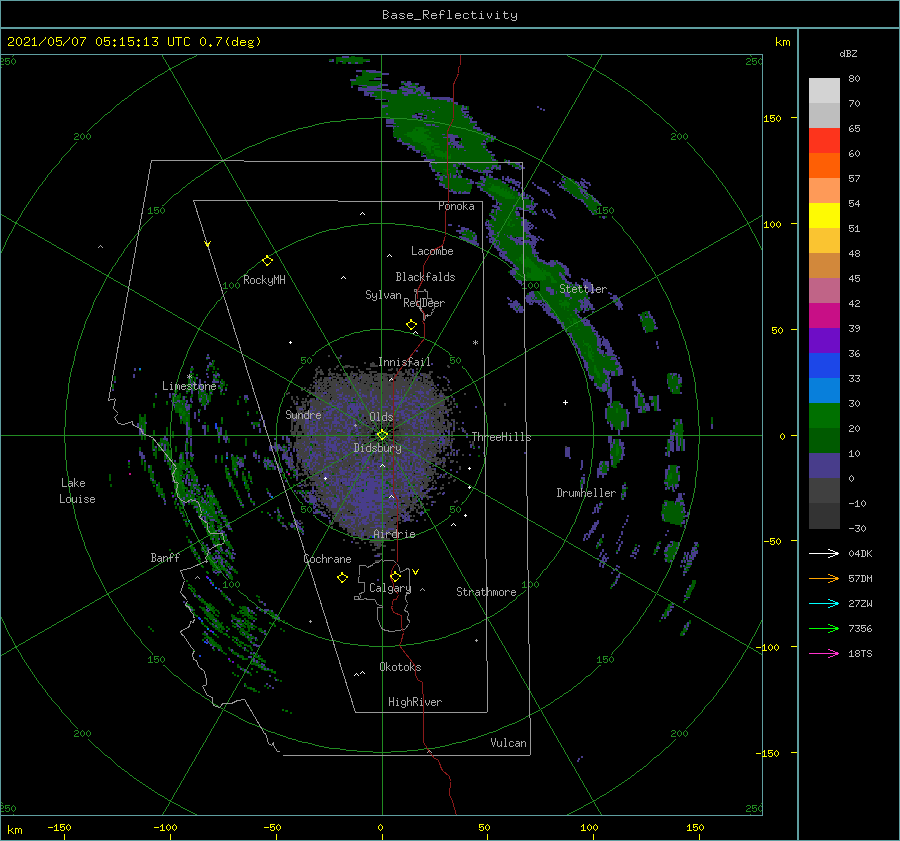Screen dimensions: 900x841
Task: Click the 57DM legend label
Action: pyautogui.click(x=860, y=579)
